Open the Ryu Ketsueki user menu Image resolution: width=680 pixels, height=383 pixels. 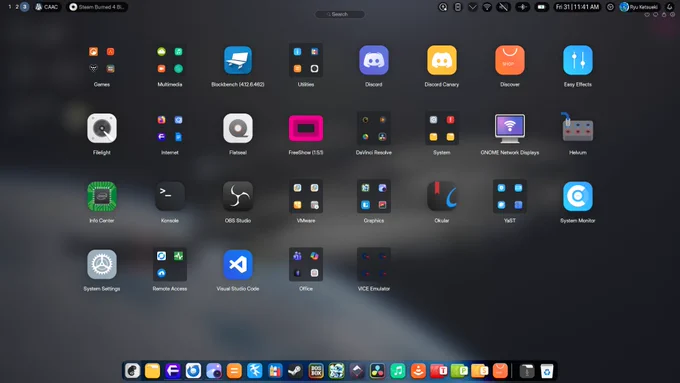(x=640, y=7)
